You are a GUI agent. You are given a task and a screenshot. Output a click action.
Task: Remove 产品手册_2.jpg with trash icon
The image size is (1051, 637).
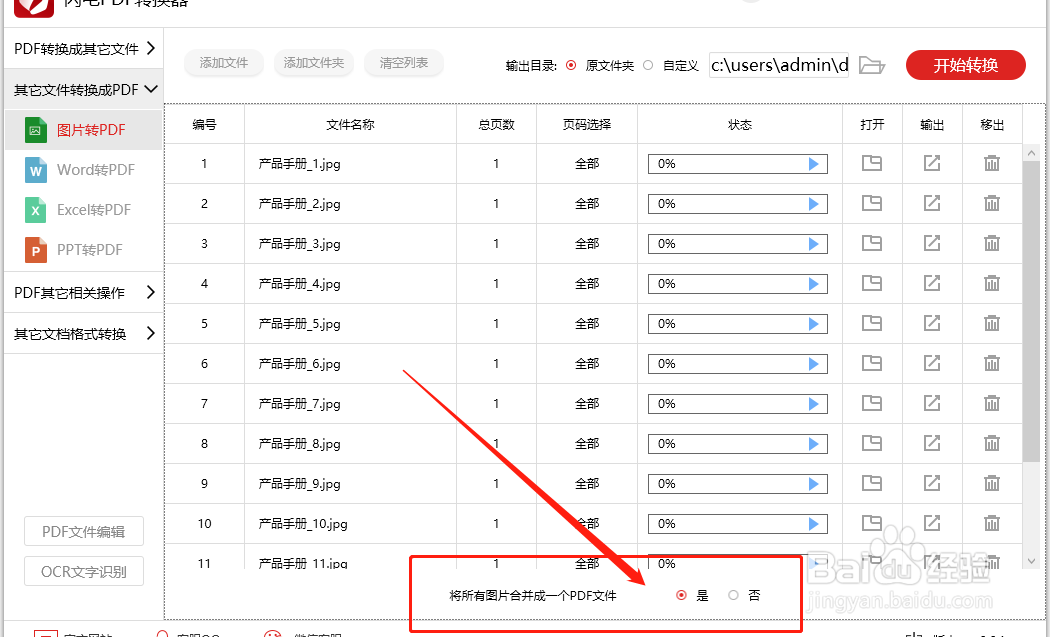[992, 203]
